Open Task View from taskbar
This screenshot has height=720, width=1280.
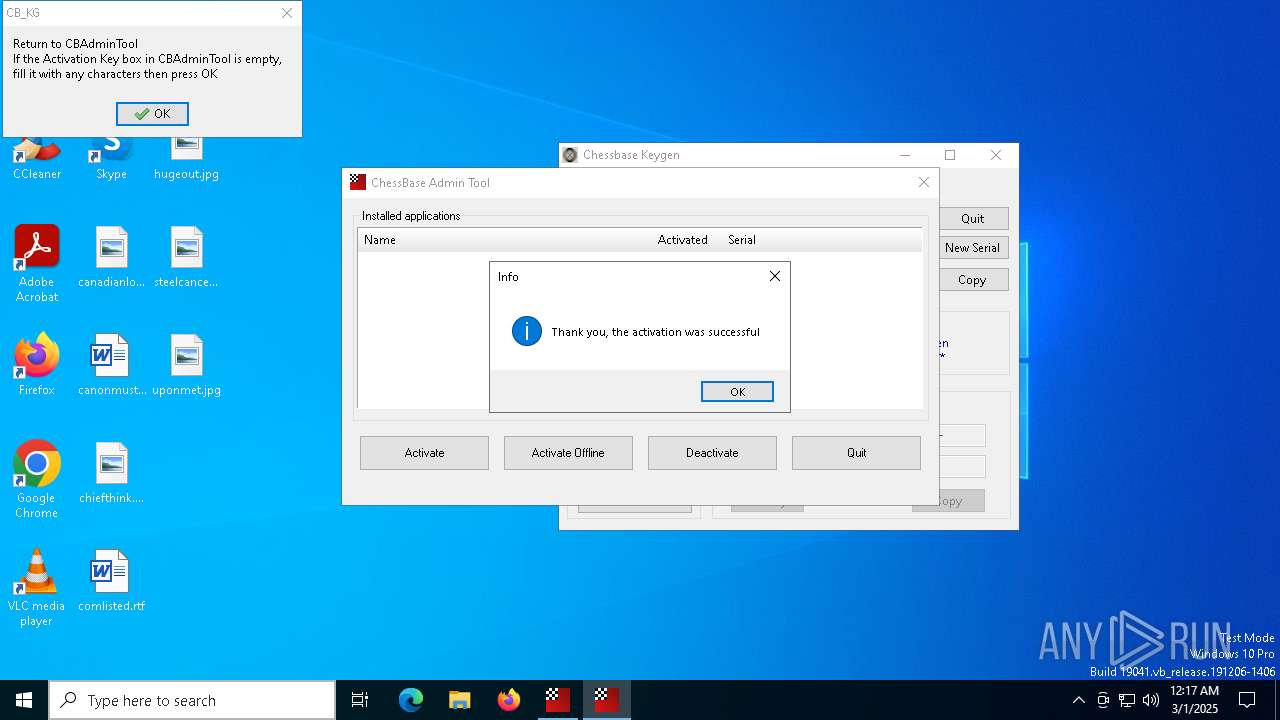click(x=360, y=700)
